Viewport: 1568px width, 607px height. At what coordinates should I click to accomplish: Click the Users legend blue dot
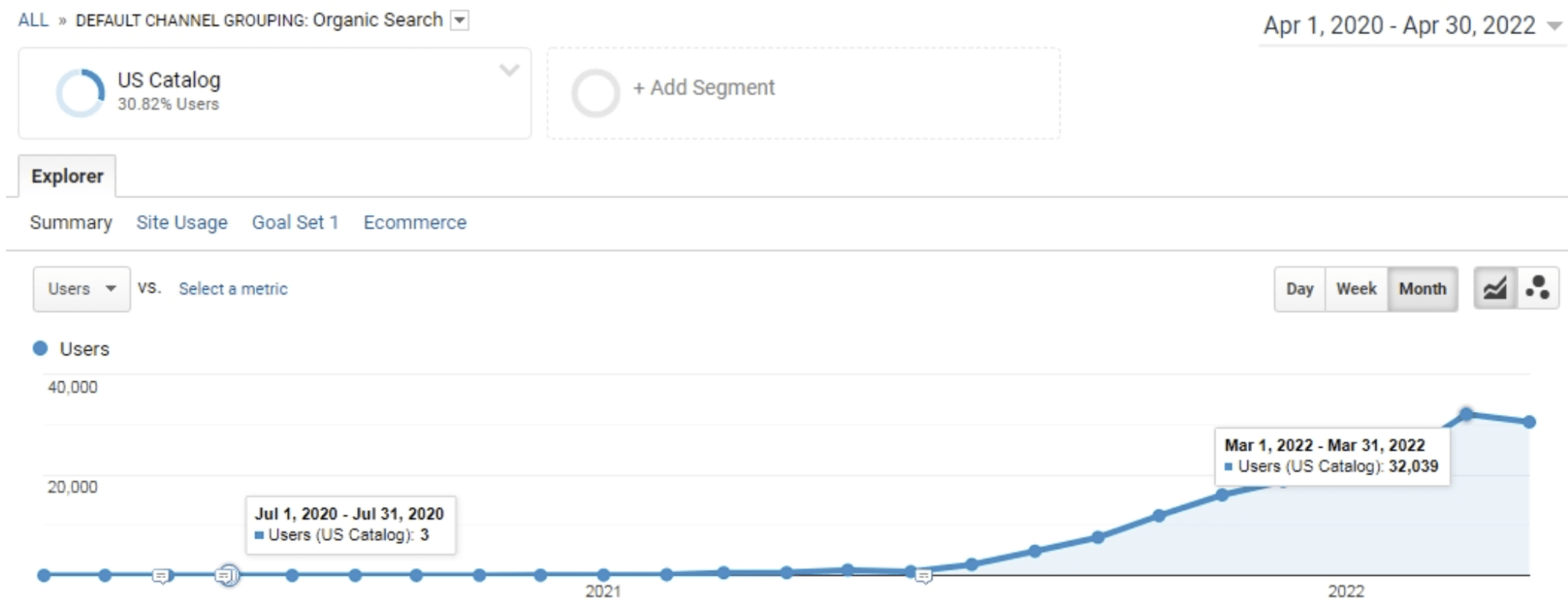(40, 348)
